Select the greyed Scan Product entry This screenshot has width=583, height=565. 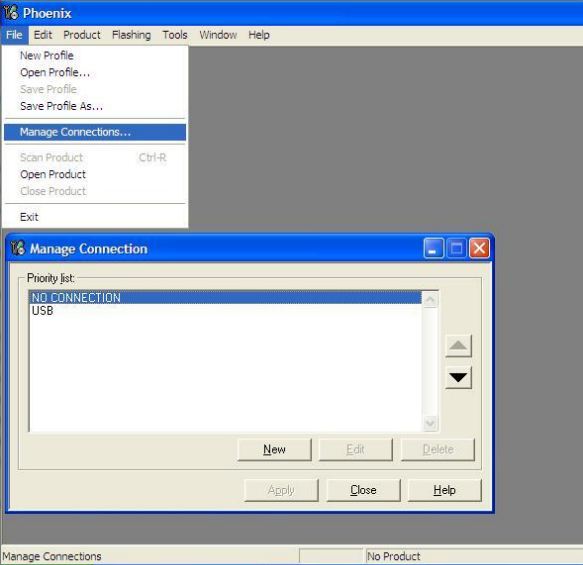(95, 157)
